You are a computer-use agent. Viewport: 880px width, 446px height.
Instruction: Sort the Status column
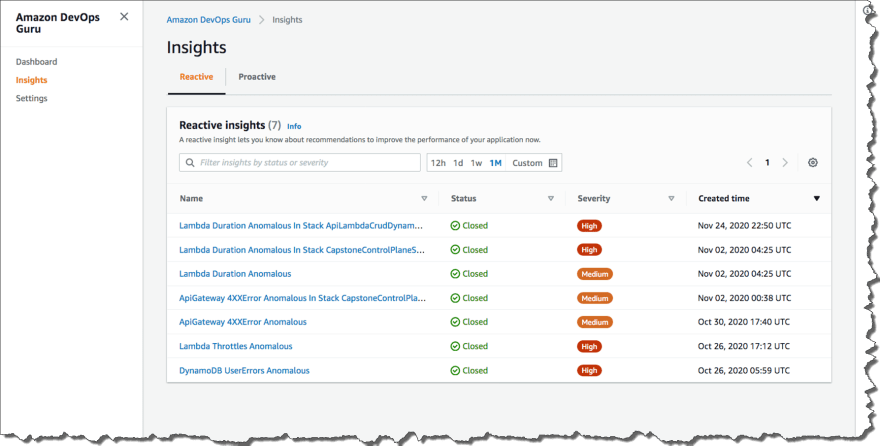[551, 199]
